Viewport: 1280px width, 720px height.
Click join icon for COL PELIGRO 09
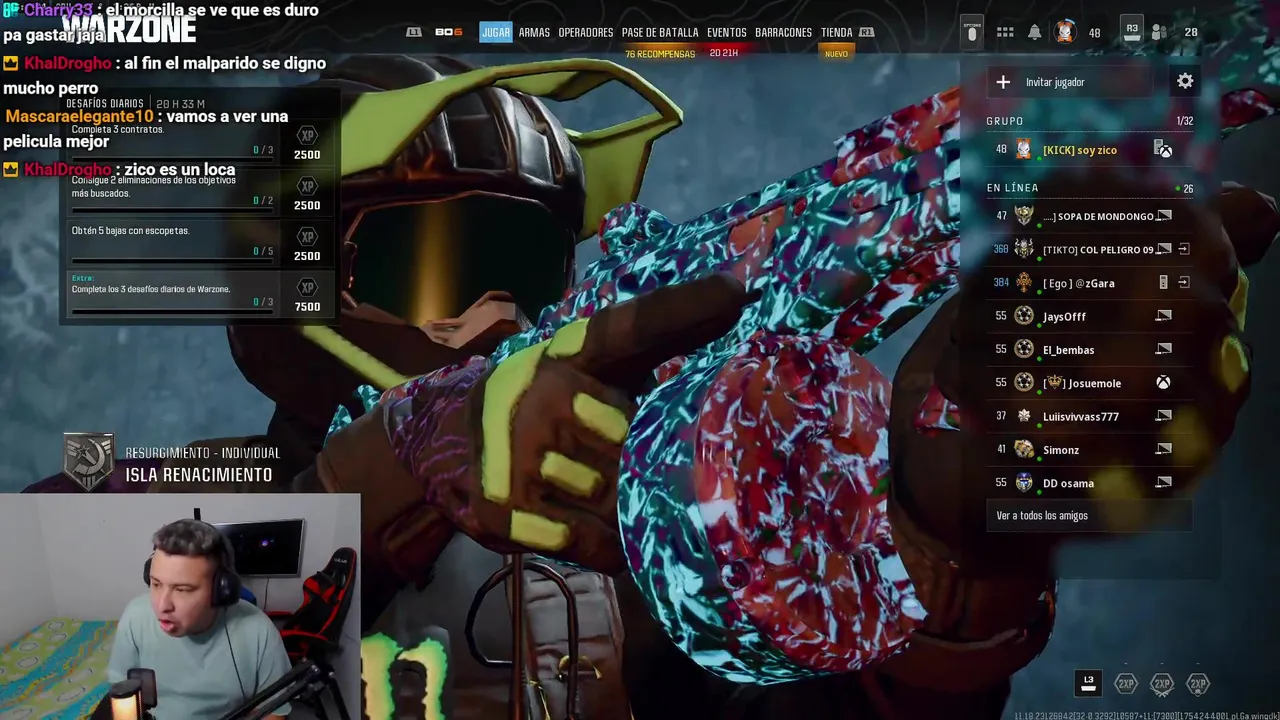pyautogui.click(x=1184, y=249)
